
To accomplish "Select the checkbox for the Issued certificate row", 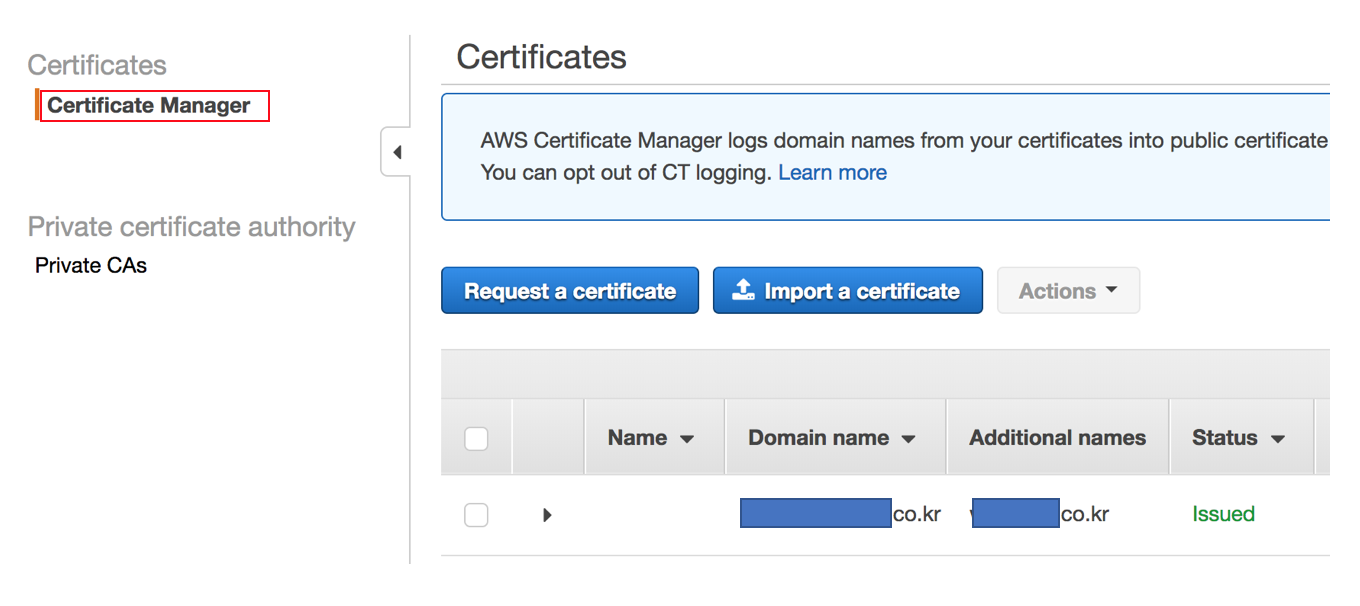I will 476,515.
